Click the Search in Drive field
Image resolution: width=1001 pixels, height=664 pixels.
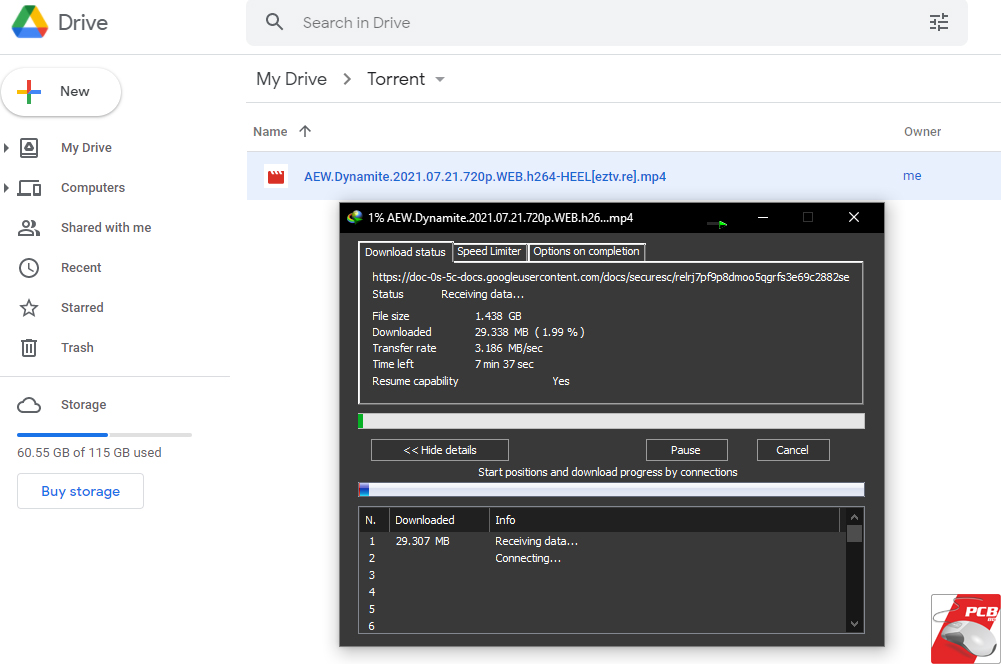coord(606,23)
